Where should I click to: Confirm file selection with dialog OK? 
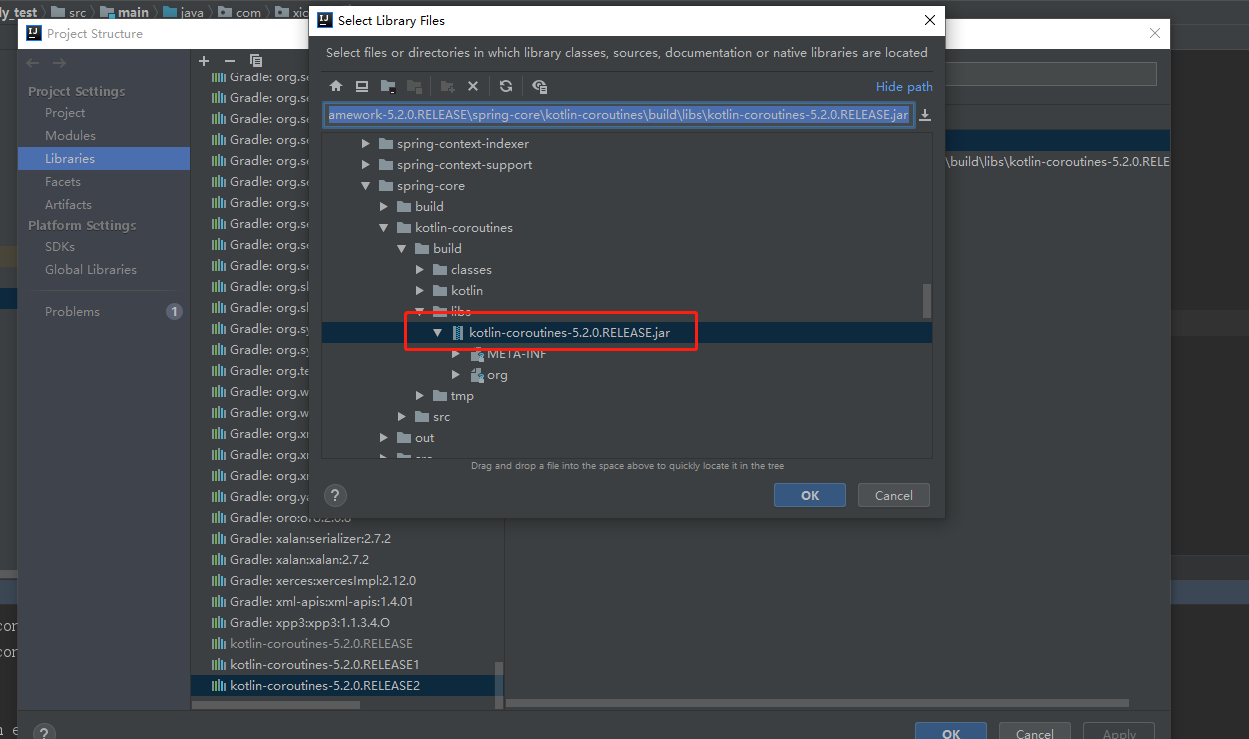click(x=810, y=495)
